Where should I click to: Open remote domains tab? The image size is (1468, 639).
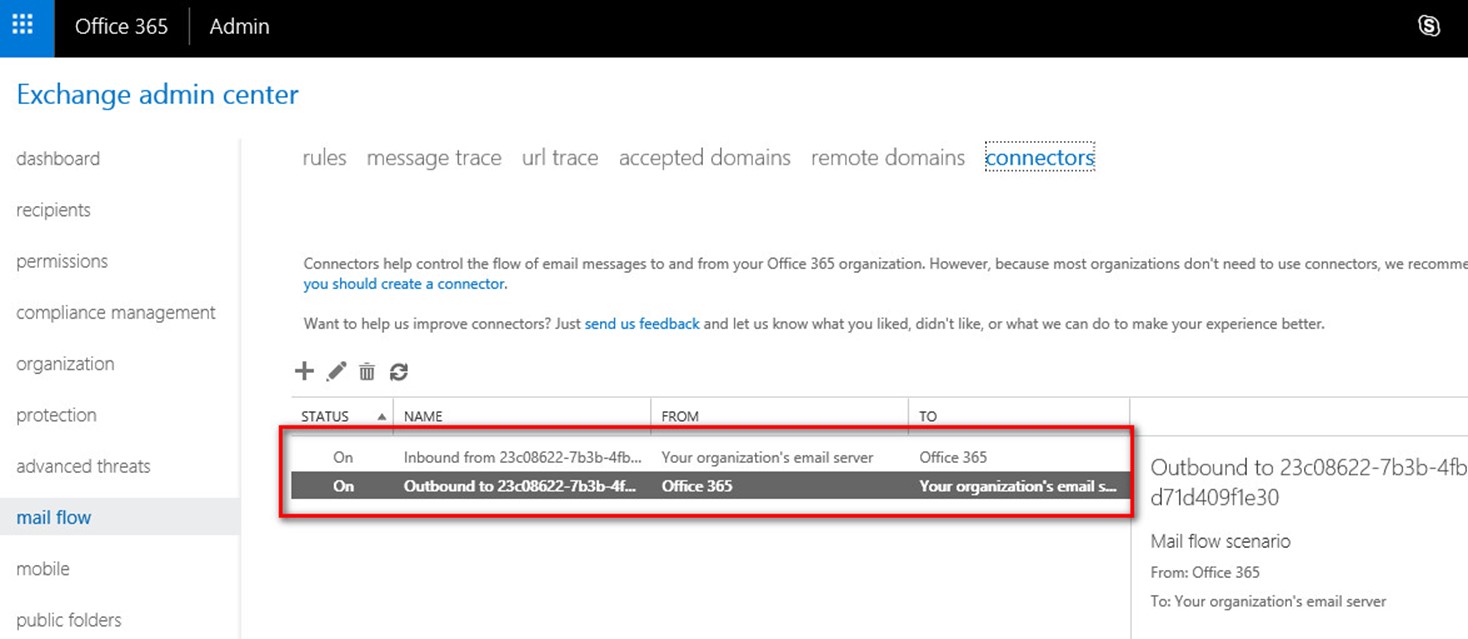point(888,158)
